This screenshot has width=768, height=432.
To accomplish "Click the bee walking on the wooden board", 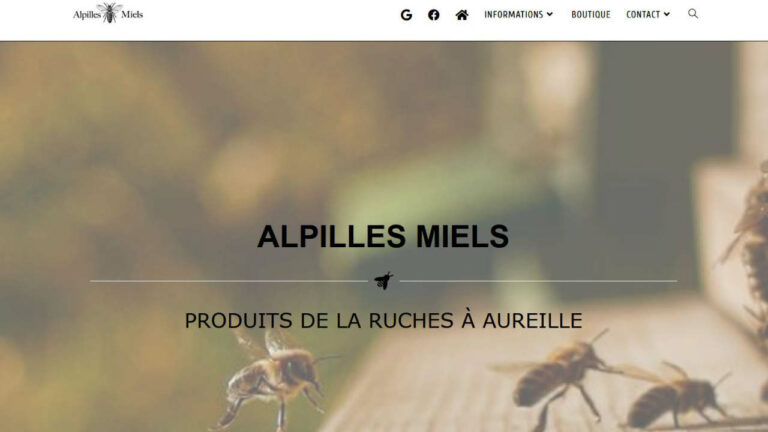I will point(556,377).
